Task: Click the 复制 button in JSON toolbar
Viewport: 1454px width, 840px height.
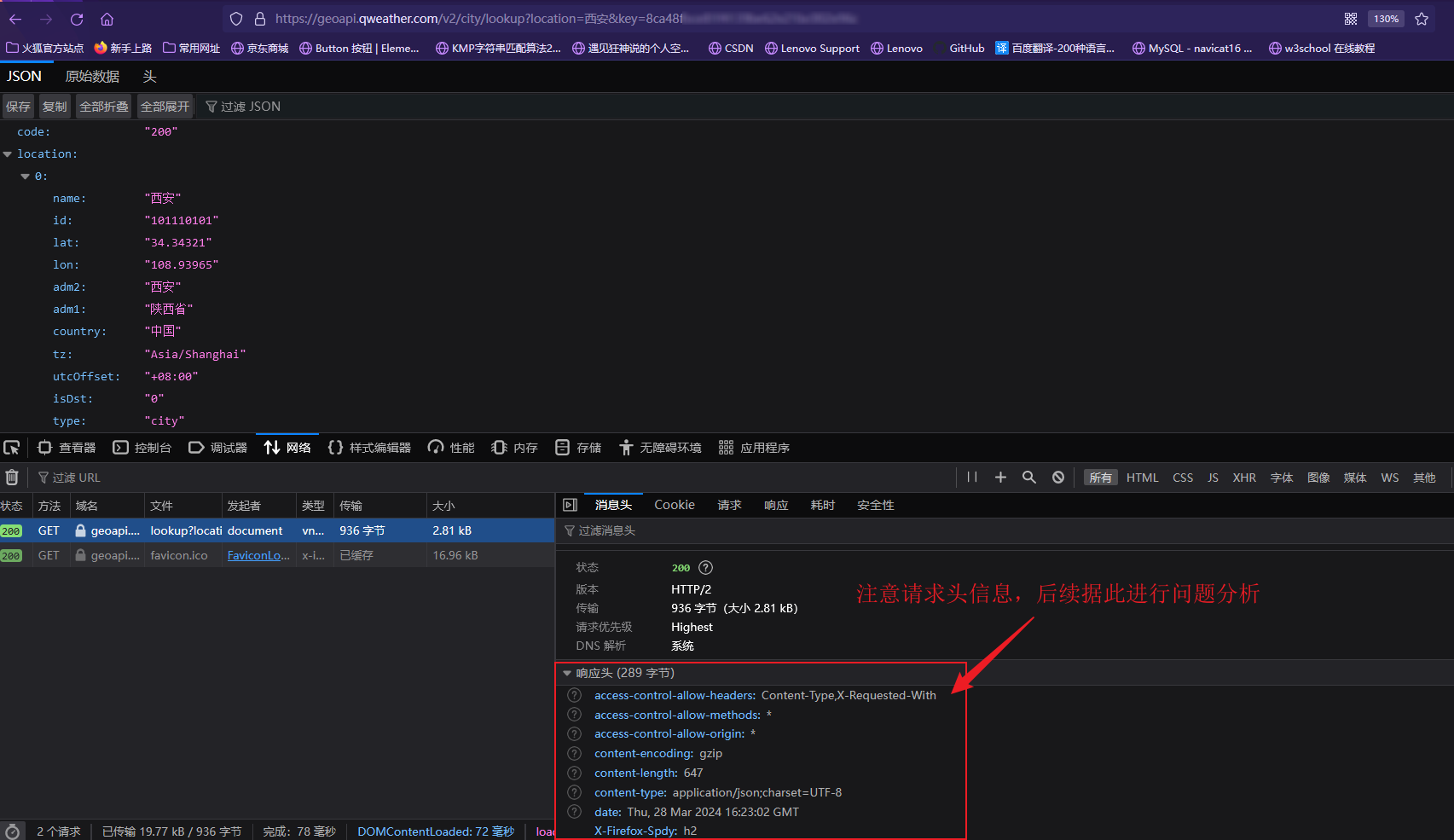Action: [55, 107]
